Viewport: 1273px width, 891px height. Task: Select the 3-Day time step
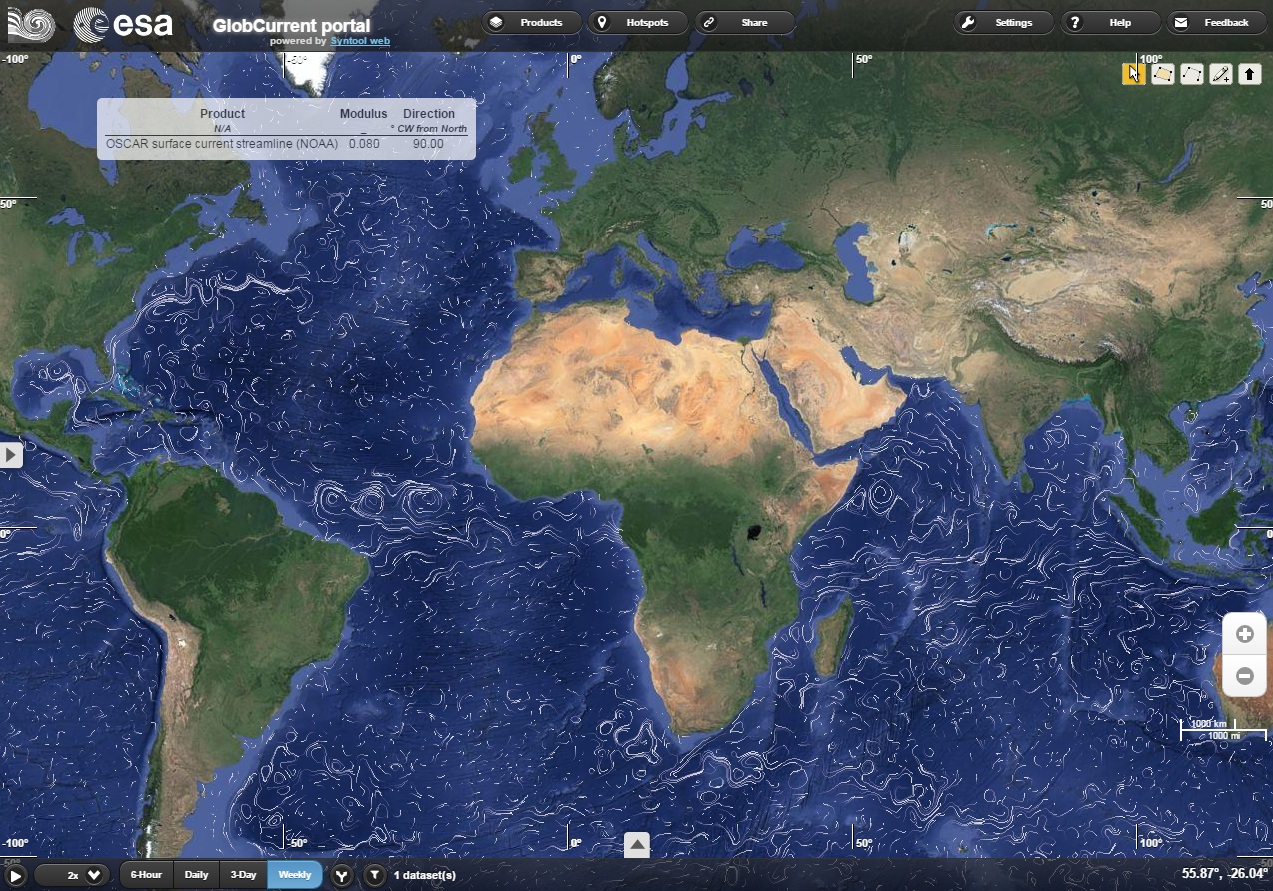243,875
